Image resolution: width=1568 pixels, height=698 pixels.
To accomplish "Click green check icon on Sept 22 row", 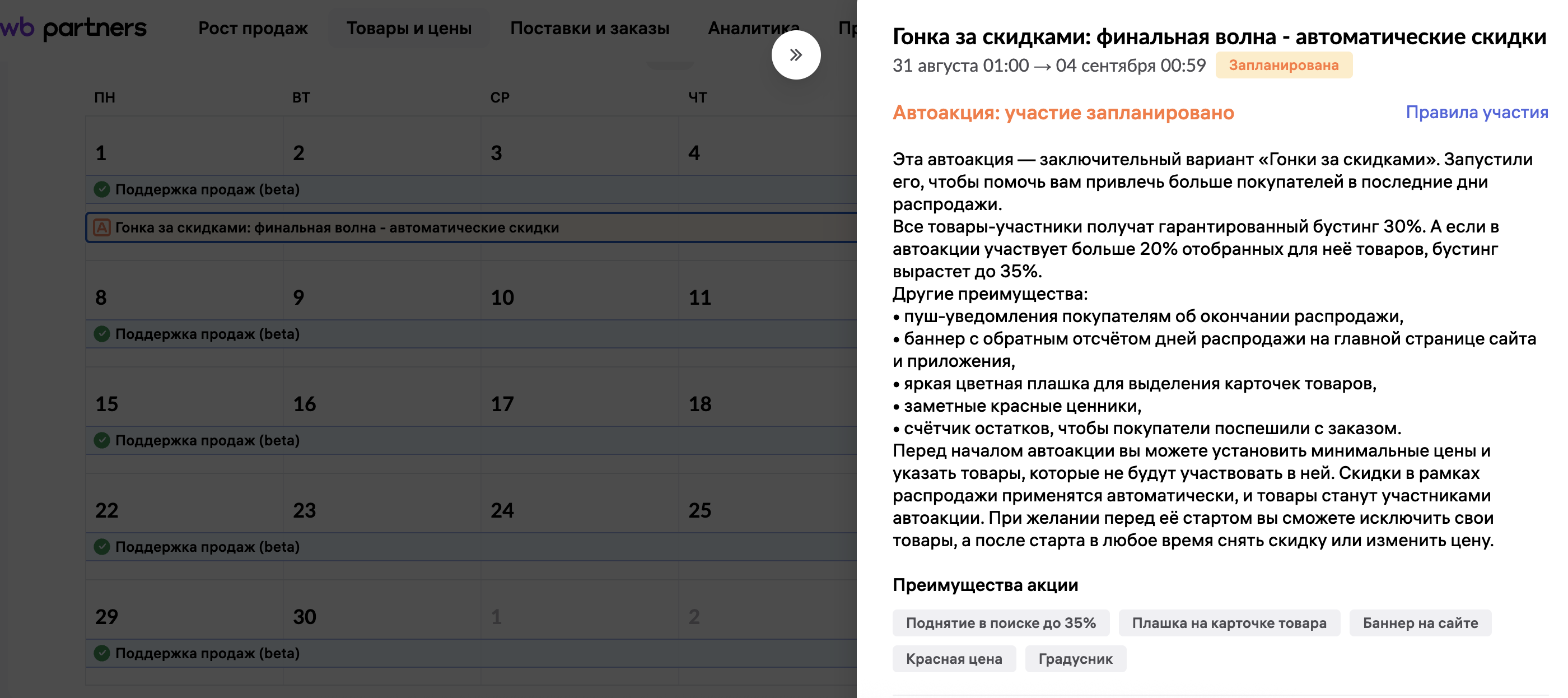I will point(102,547).
